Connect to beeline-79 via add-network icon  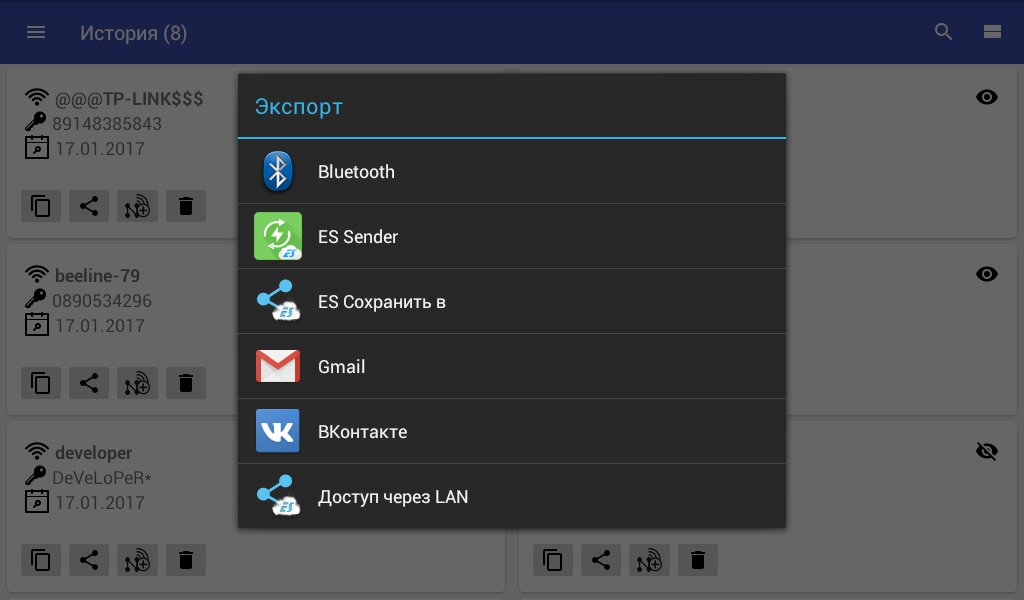[137, 382]
